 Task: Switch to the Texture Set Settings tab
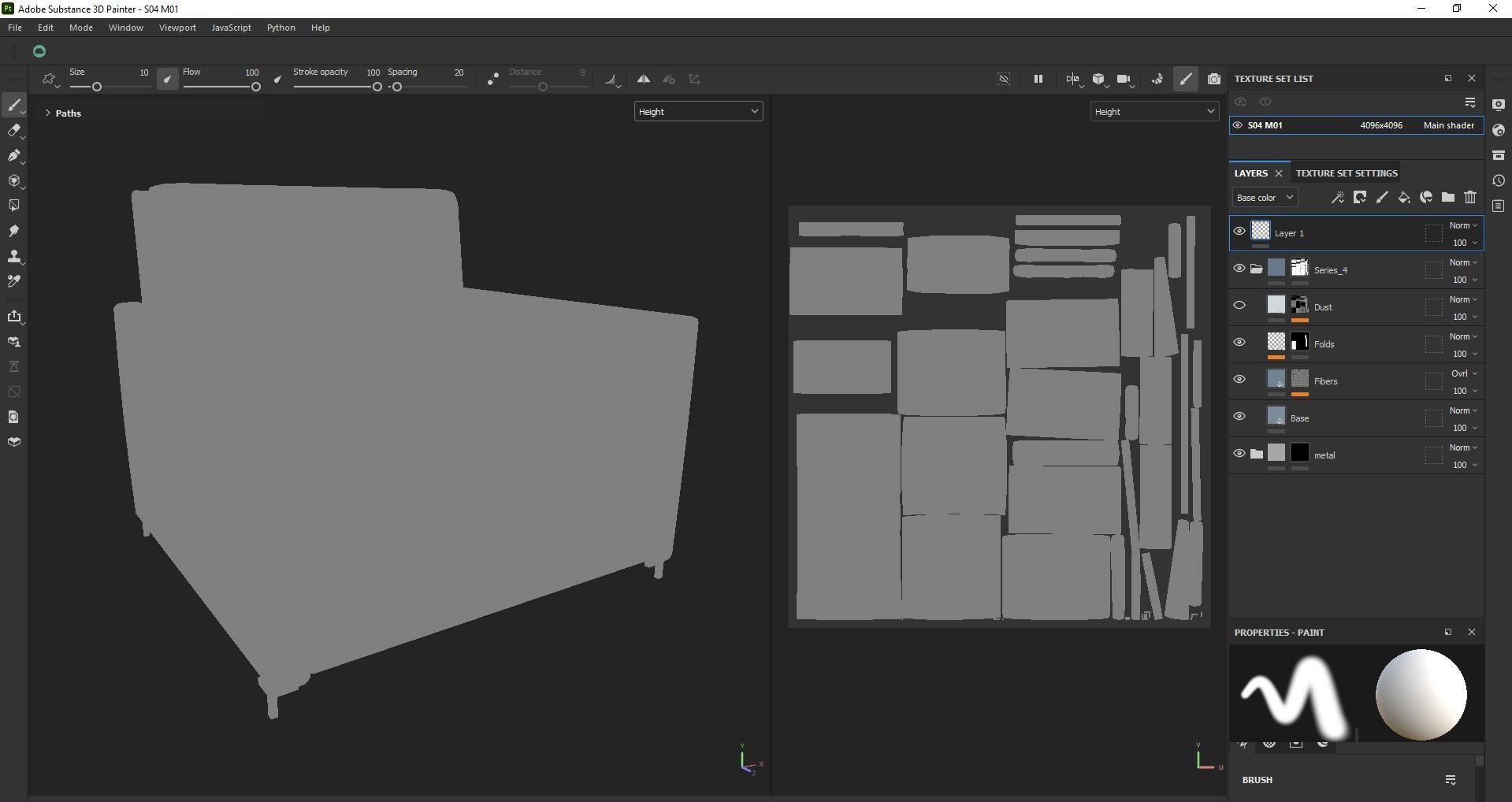(x=1347, y=173)
